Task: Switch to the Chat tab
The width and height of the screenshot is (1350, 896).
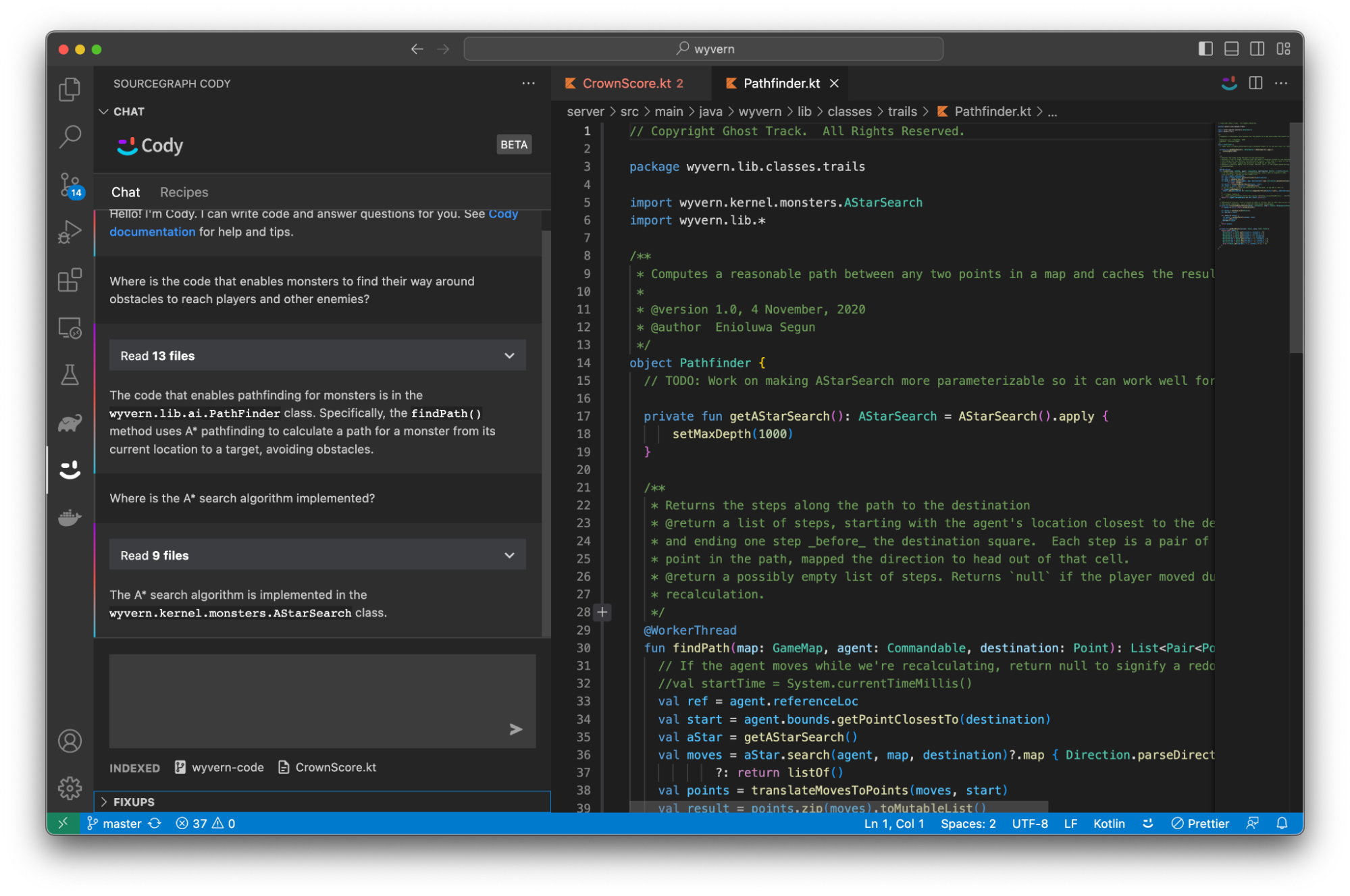Action: (x=126, y=192)
